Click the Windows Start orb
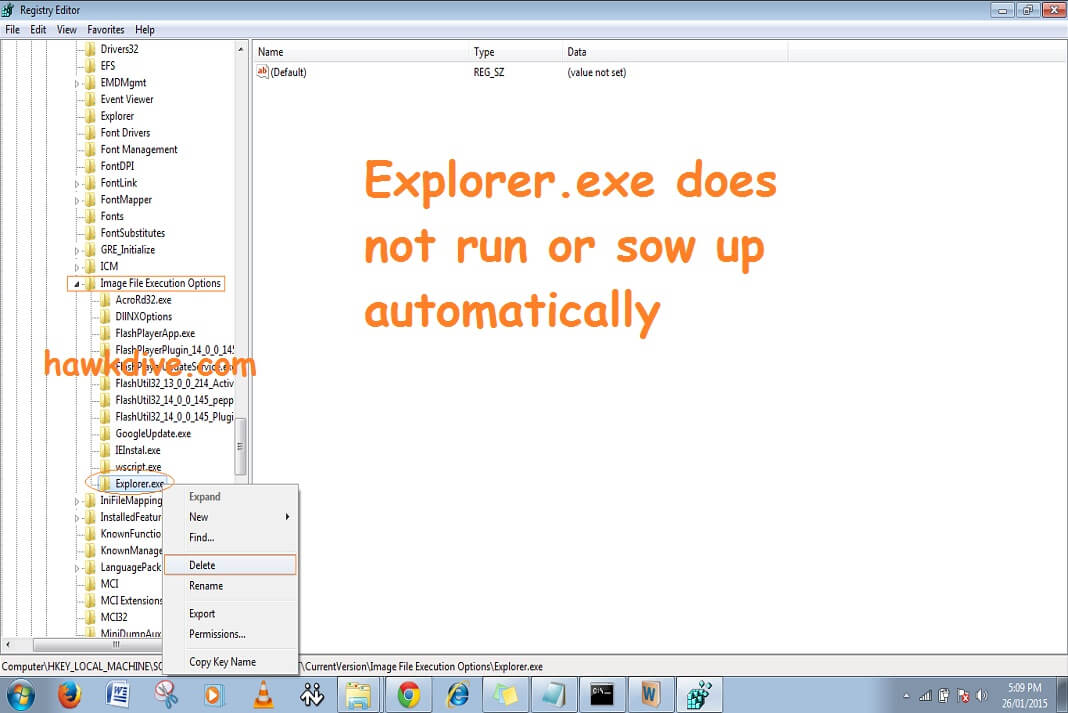1068x713 pixels. pos(21,695)
